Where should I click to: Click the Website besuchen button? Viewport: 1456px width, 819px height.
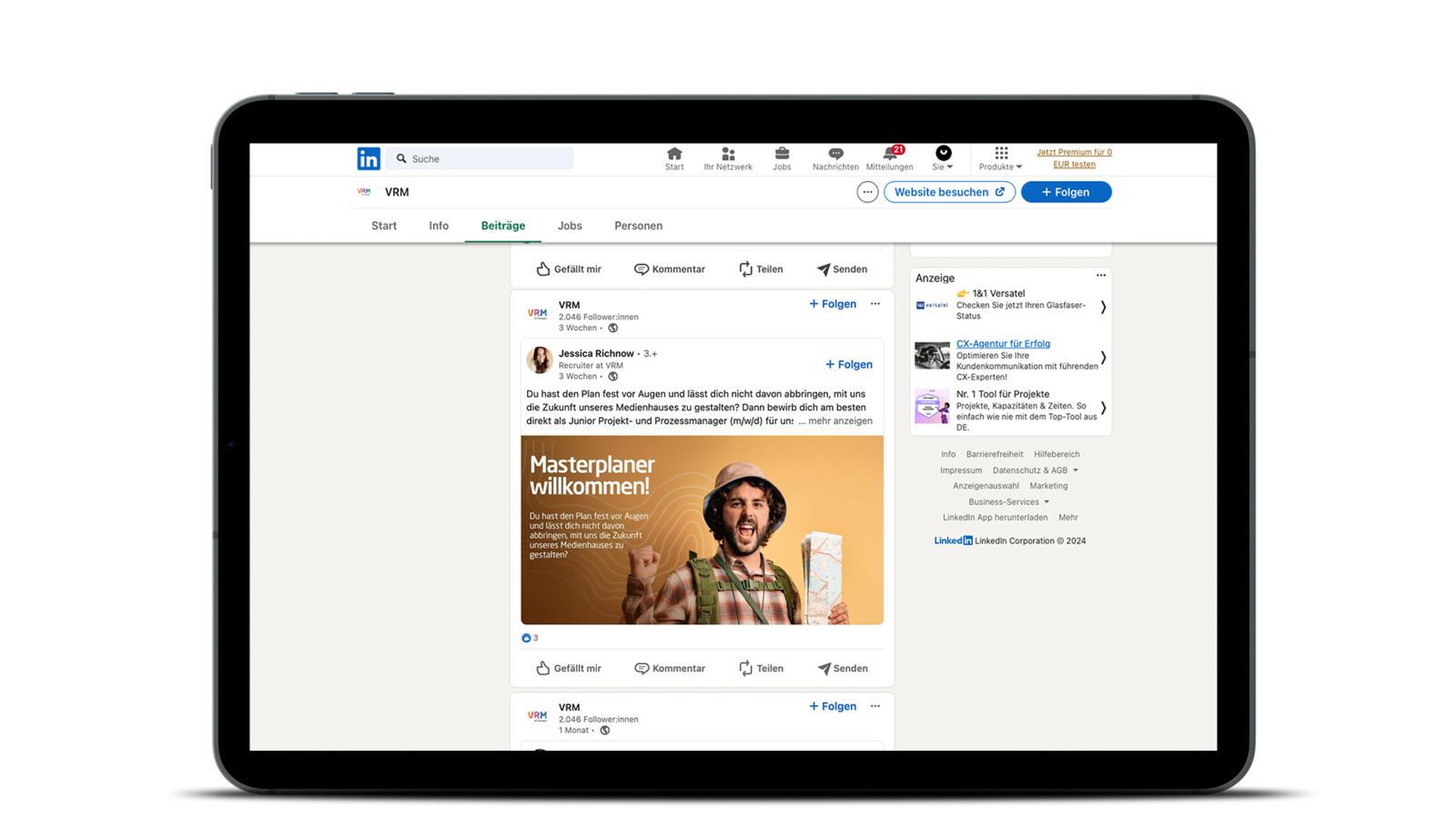click(x=949, y=192)
